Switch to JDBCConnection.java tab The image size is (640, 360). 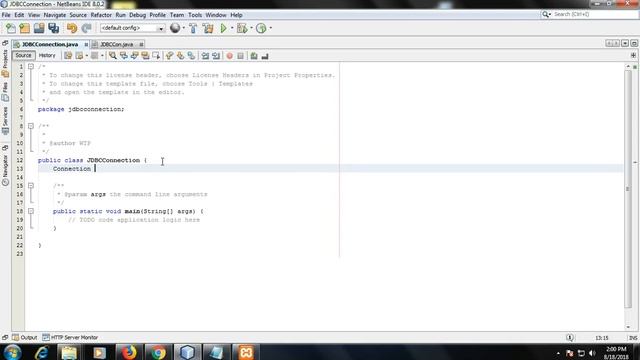tap(50, 44)
